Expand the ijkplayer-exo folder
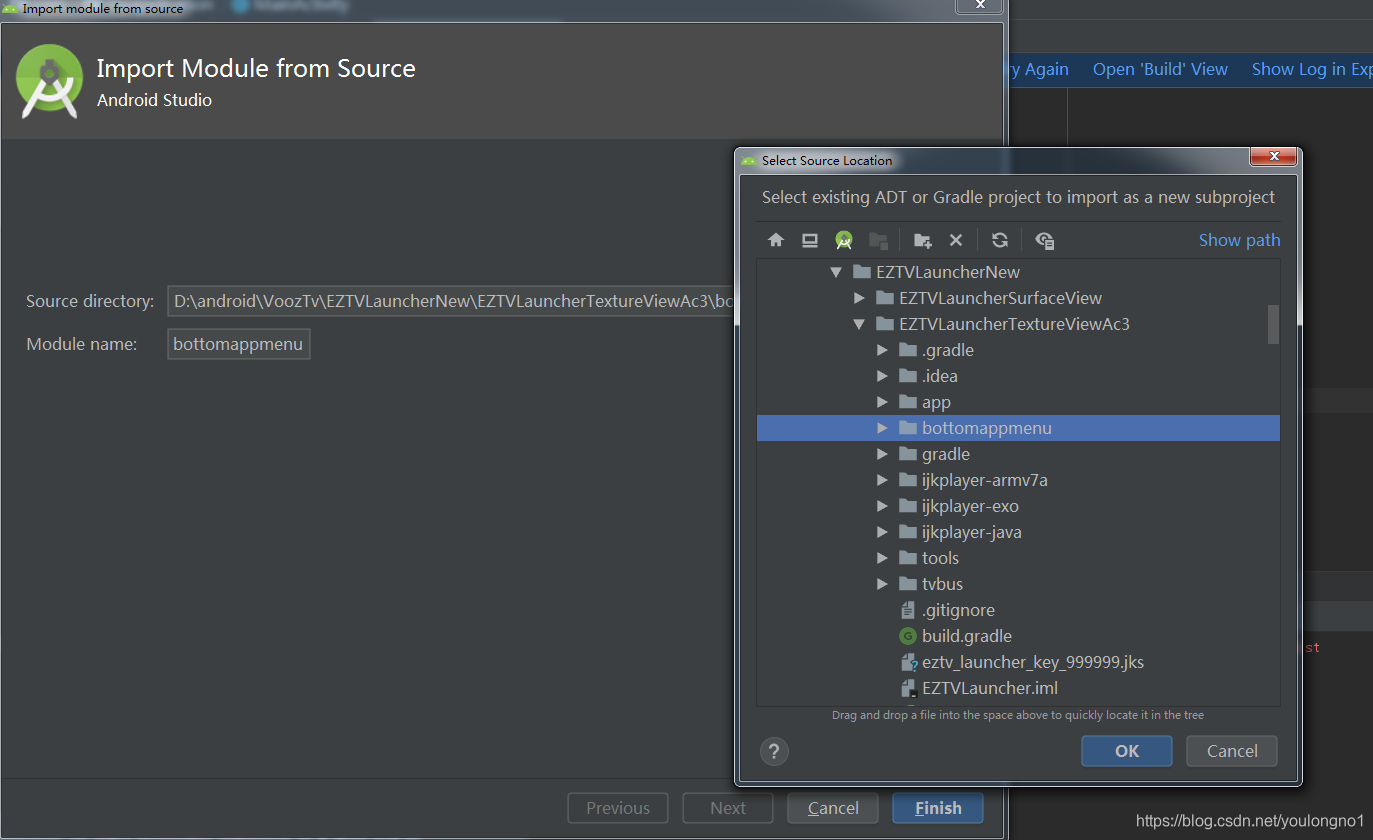 882,506
